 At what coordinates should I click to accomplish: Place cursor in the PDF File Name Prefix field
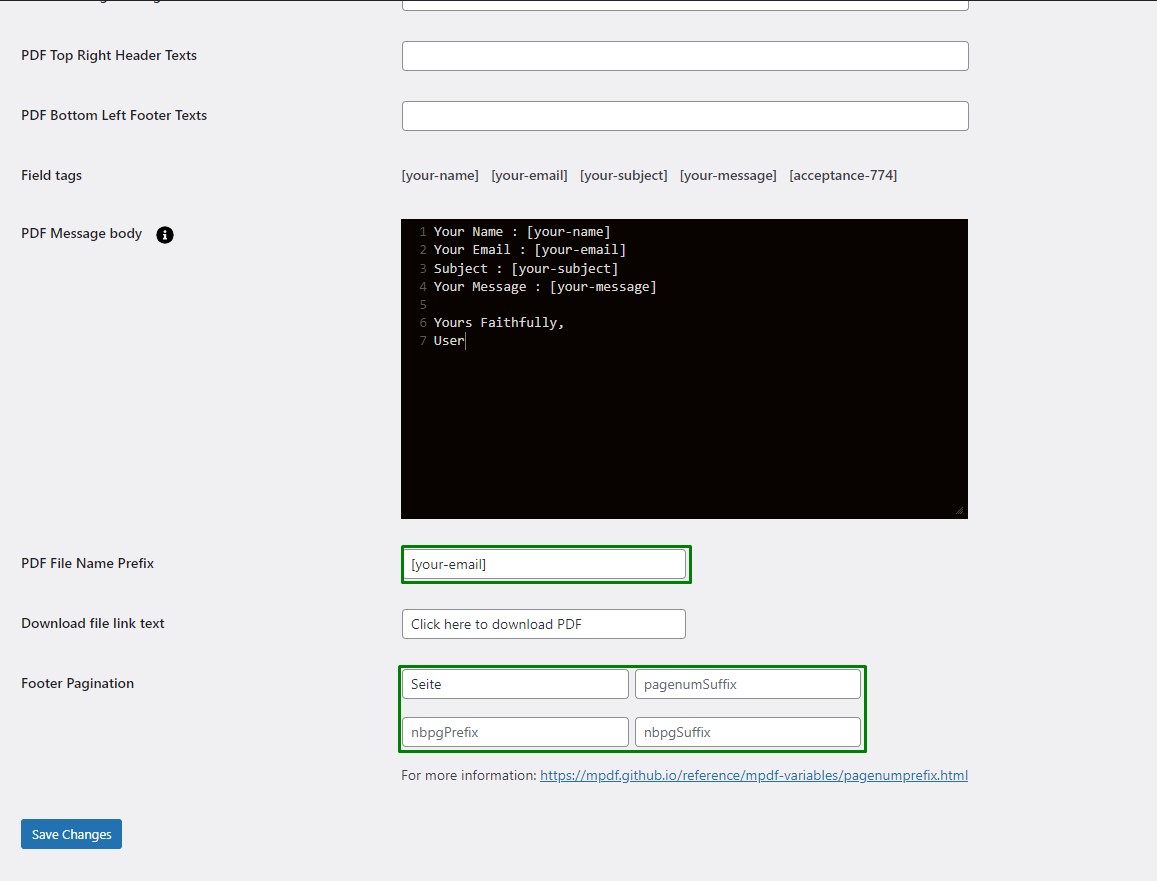point(543,564)
